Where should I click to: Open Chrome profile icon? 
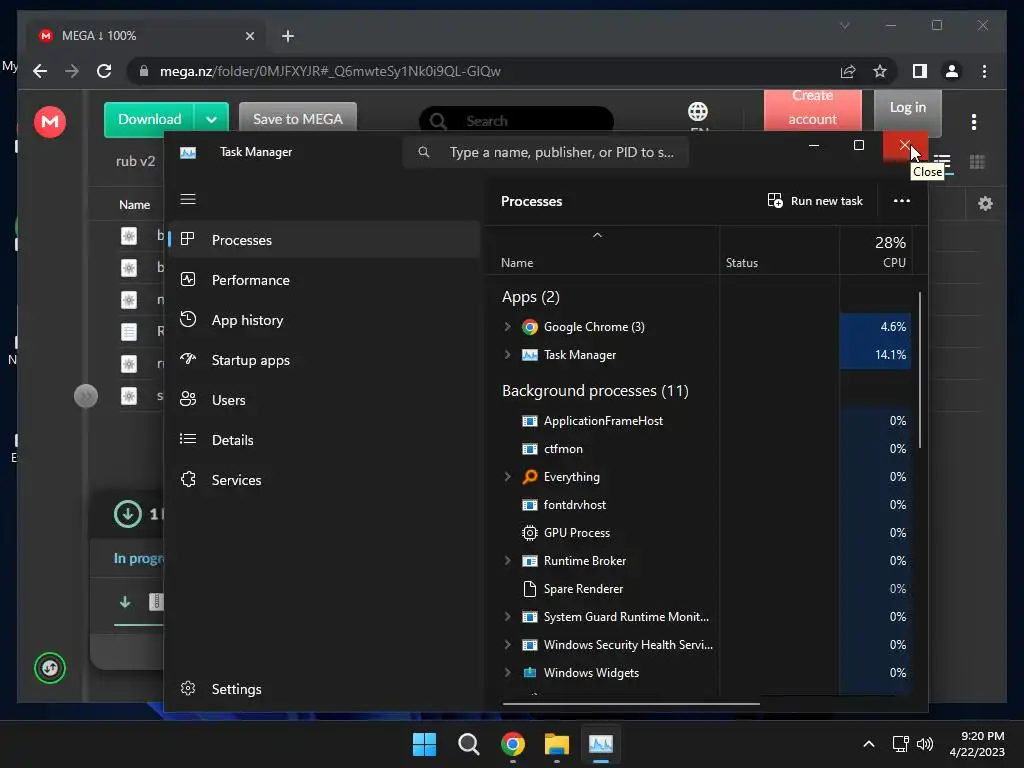click(952, 71)
